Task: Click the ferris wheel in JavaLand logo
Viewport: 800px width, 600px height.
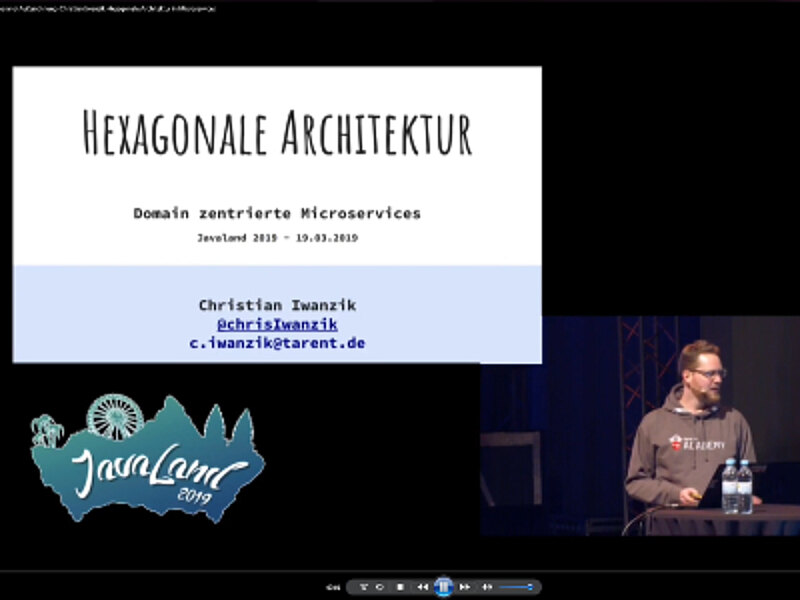Action: click(x=115, y=415)
